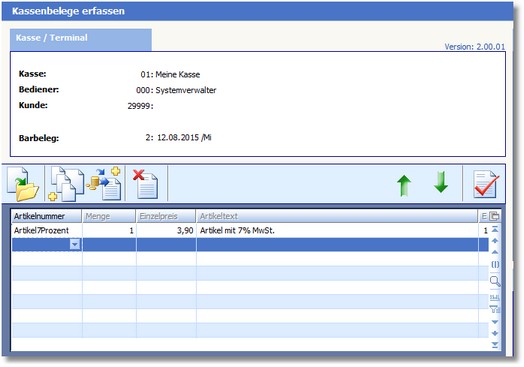The height and width of the screenshot is (367, 524).
Task: Select the Artikel7Prozent row cell
Action: click(x=46, y=230)
